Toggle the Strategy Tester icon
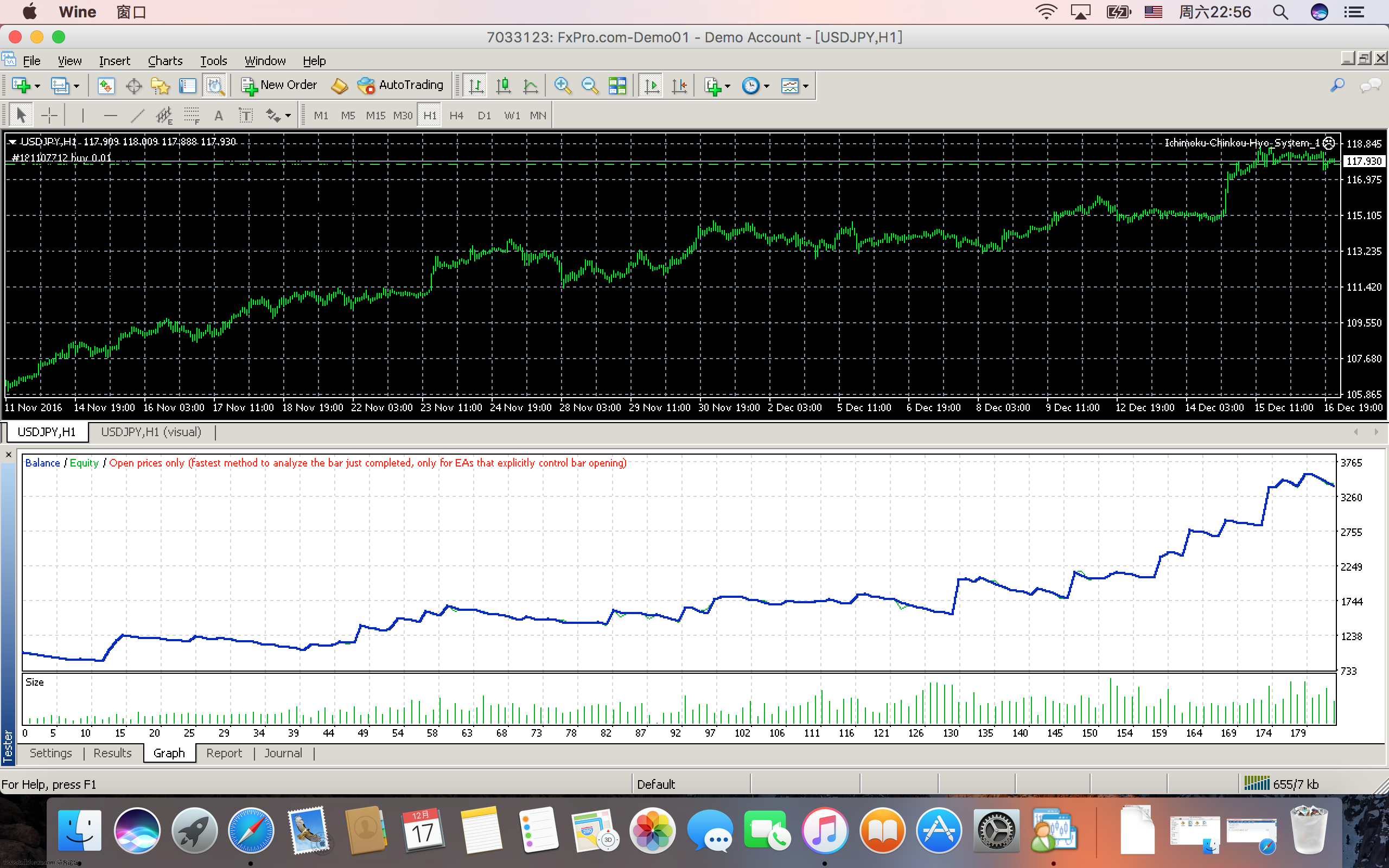This screenshot has height=868, width=1389. [215, 86]
